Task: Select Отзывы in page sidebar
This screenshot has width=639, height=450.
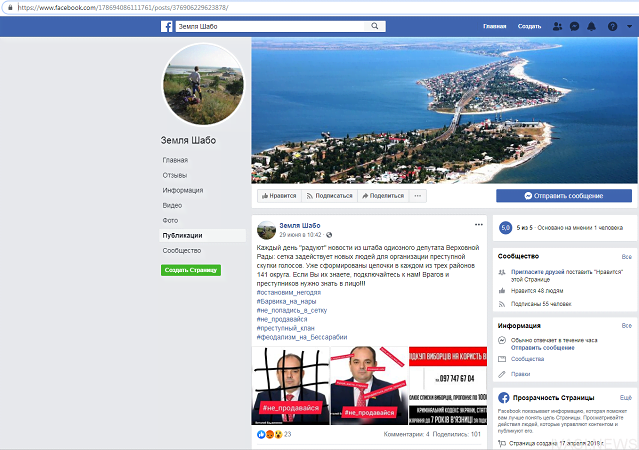Action: (x=175, y=175)
